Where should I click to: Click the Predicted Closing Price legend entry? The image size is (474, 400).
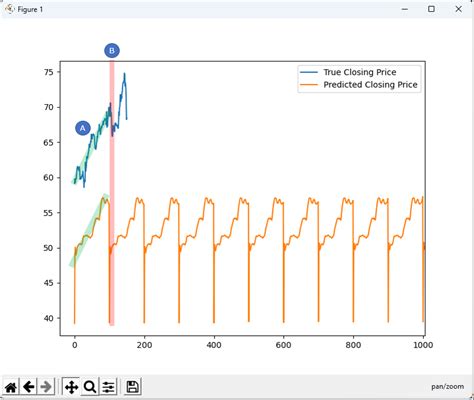click(x=370, y=85)
